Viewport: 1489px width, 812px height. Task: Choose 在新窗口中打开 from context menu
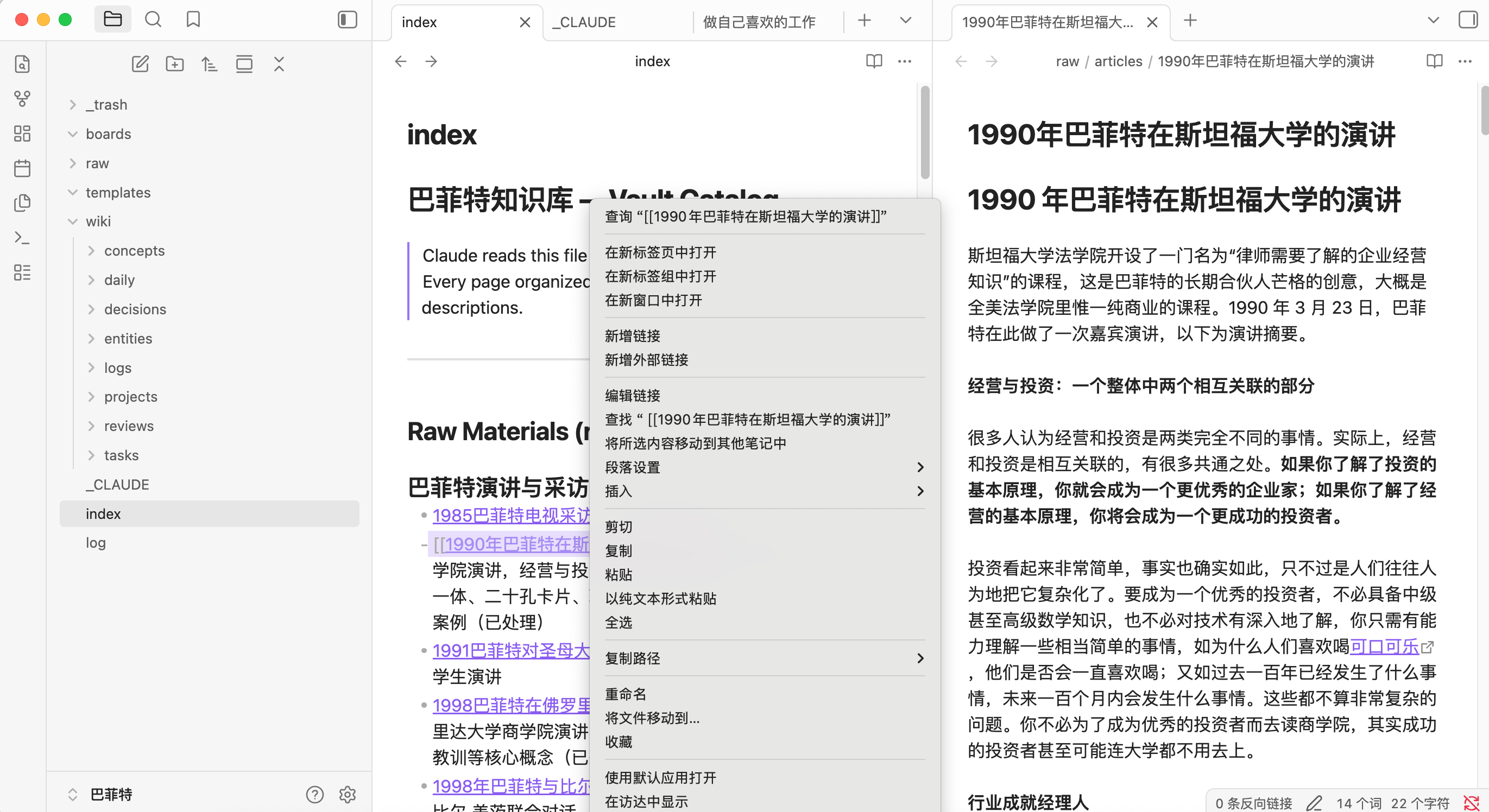coord(764,301)
